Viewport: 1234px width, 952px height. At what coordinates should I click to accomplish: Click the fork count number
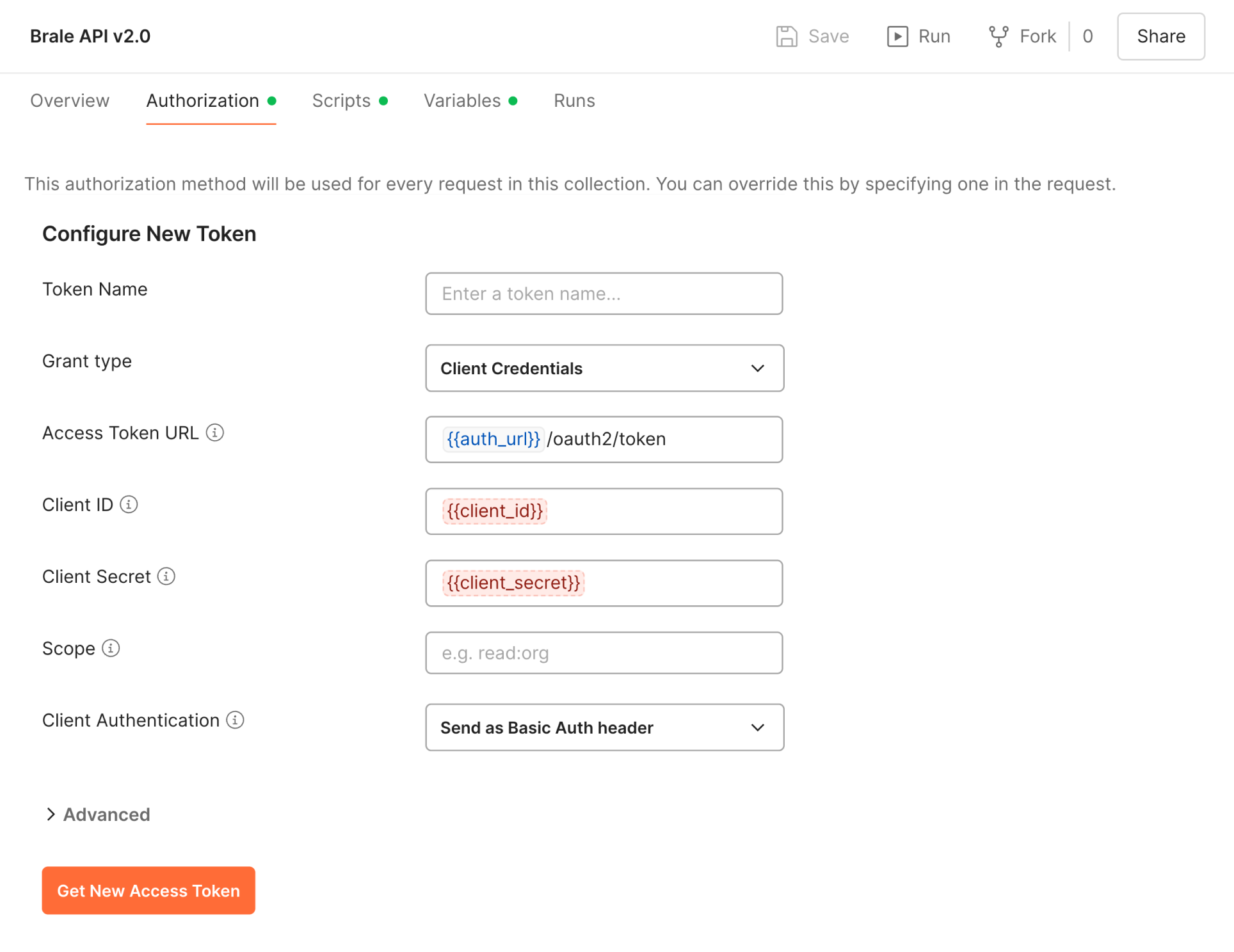(1087, 36)
